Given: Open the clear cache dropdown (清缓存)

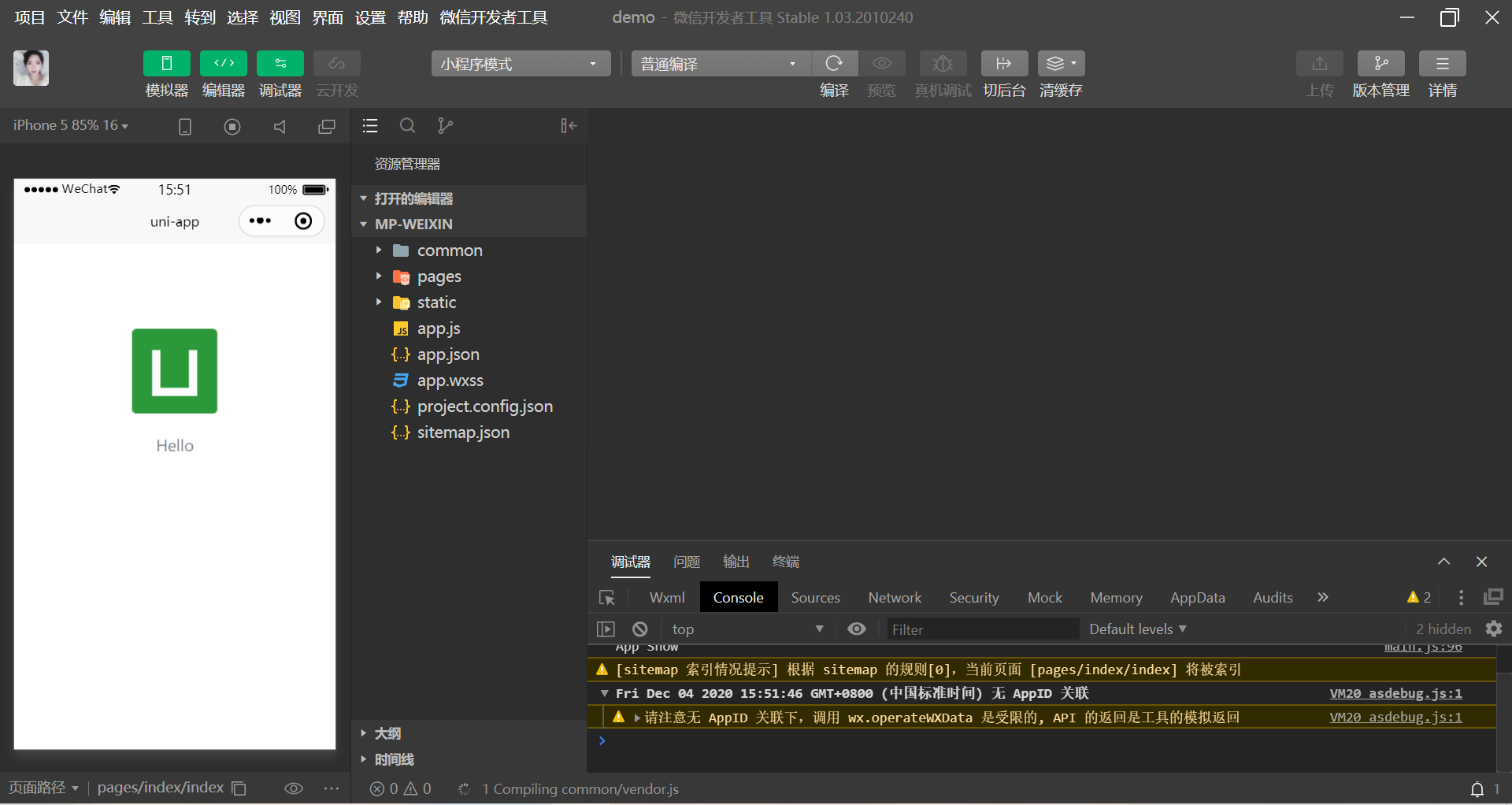Looking at the screenshot, I should [x=1061, y=64].
